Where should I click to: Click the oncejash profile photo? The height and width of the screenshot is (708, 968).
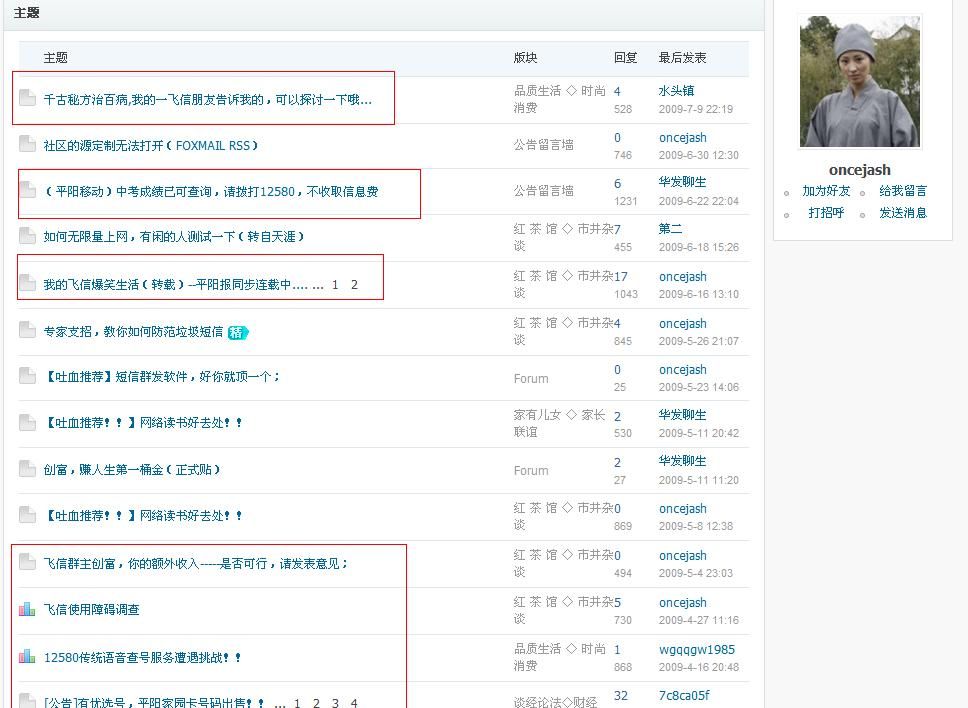(859, 81)
